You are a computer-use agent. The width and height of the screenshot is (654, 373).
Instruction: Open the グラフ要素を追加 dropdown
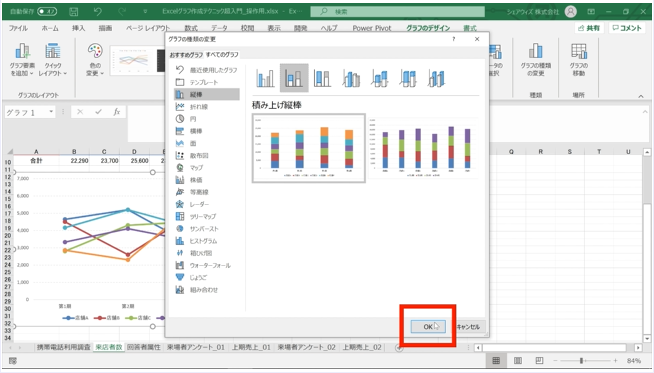click(x=23, y=59)
